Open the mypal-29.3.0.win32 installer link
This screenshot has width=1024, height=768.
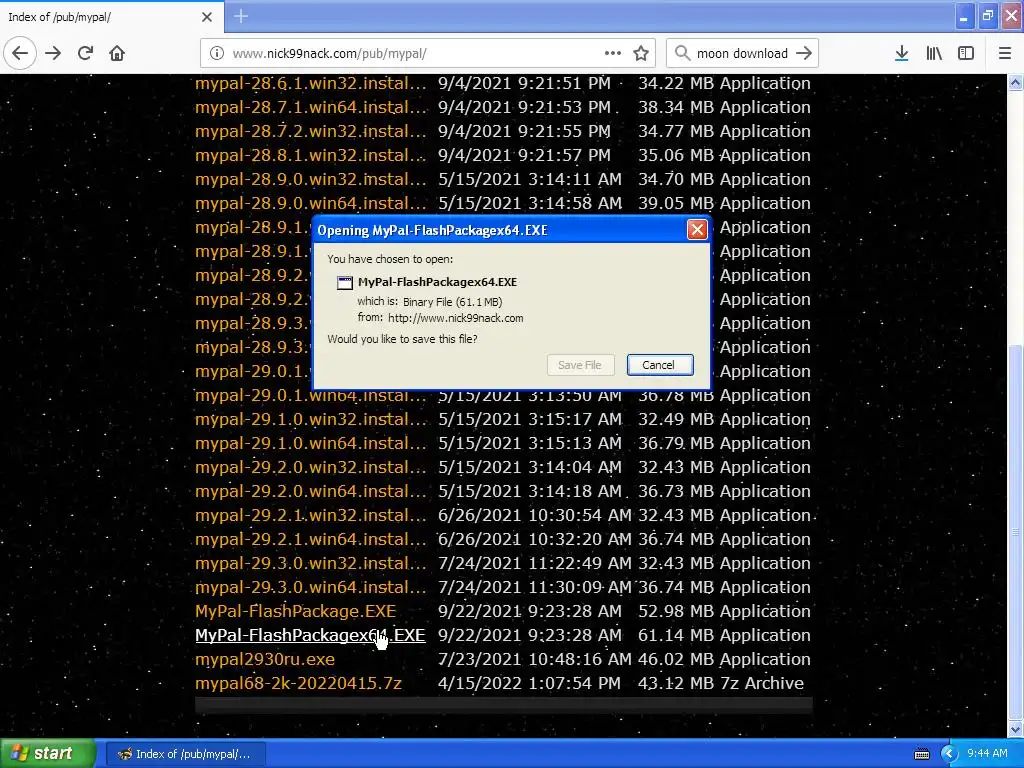point(310,564)
